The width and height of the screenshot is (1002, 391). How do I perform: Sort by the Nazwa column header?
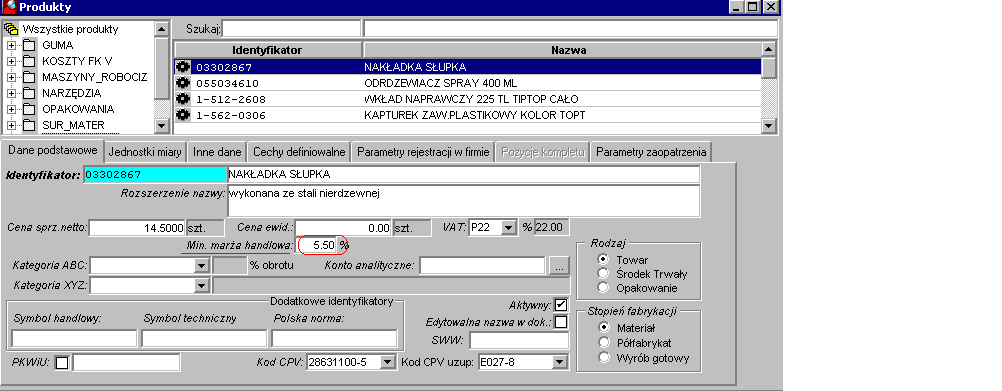[x=562, y=50]
